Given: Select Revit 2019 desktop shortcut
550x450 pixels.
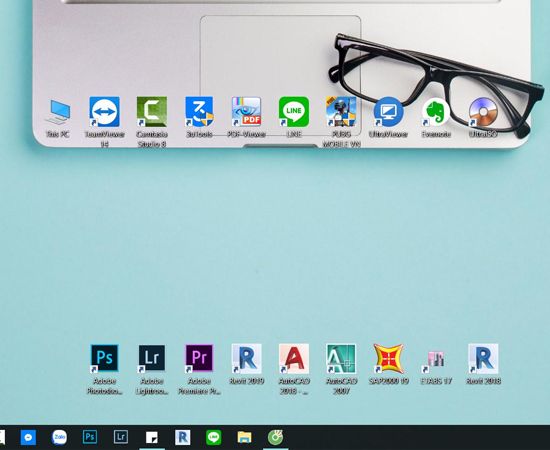Looking at the screenshot, I should (246, 358).
